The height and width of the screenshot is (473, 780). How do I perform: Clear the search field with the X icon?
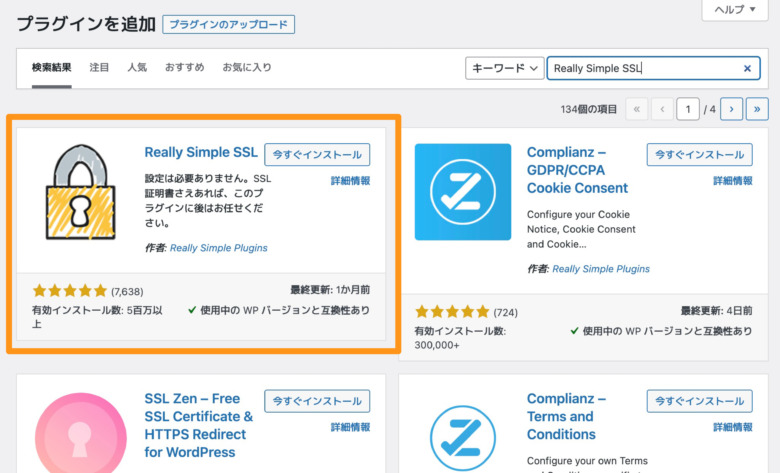747,69
